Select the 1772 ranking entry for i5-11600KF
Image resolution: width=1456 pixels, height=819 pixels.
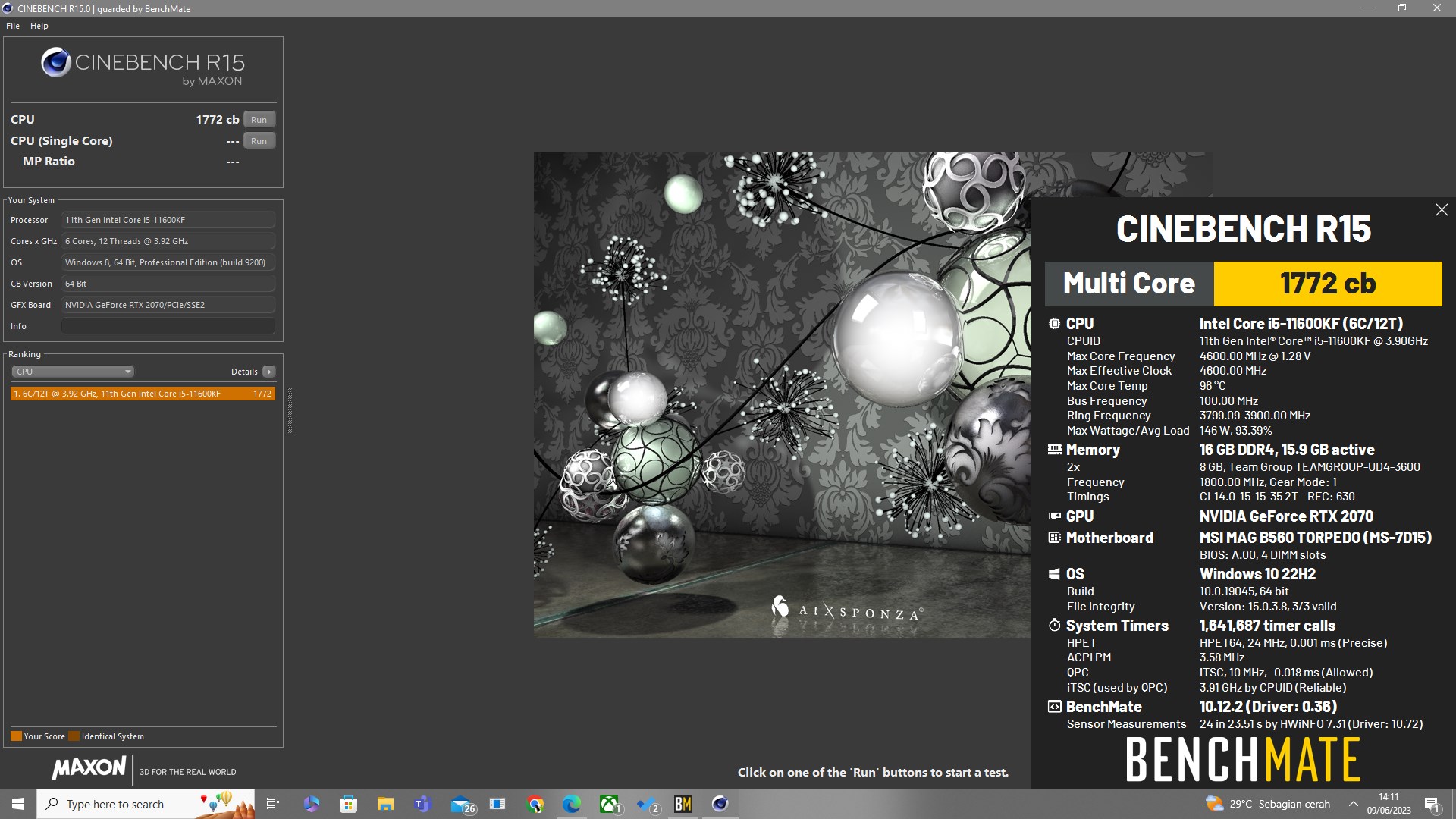pos(143,394)
